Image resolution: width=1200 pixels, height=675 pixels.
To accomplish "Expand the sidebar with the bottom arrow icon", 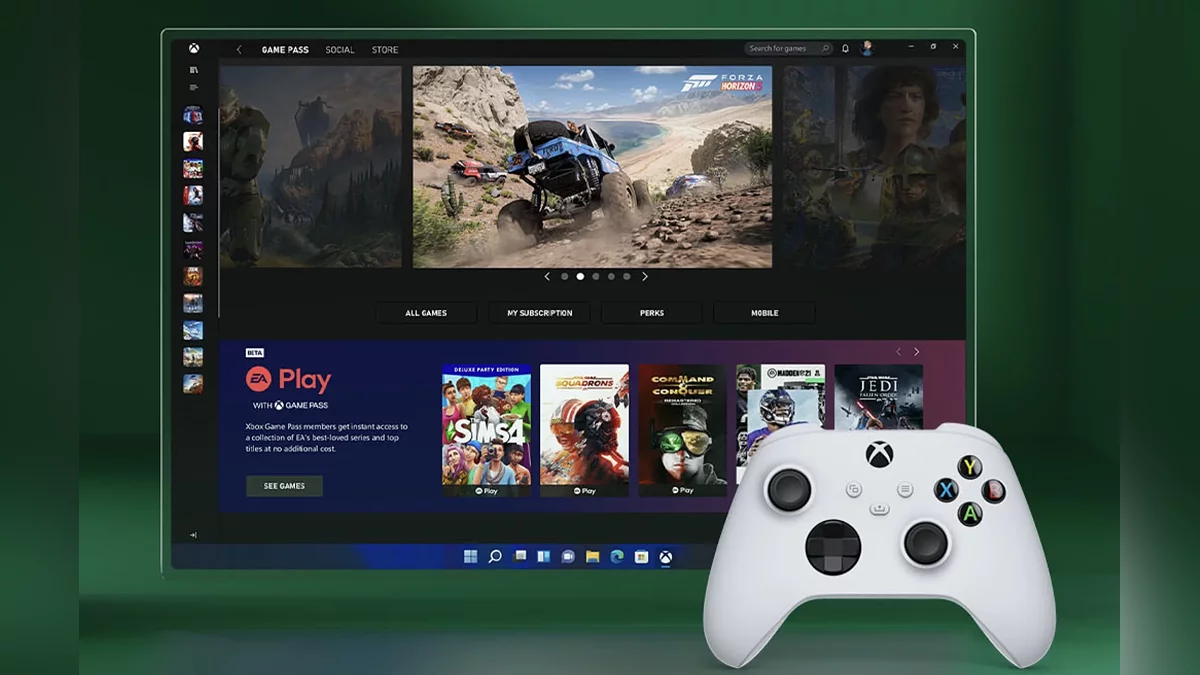I will pos(193,535).
